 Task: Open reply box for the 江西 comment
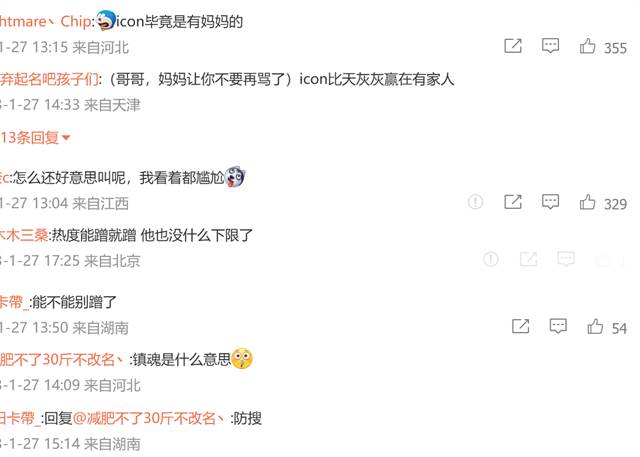[x=550, y=202]
